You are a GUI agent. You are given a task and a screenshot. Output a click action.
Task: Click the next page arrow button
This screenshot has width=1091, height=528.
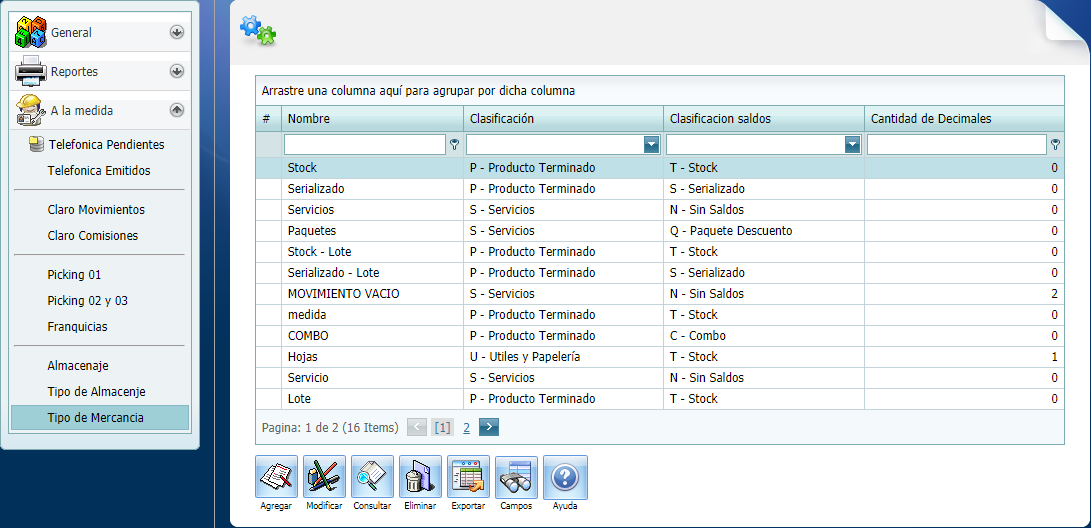point(488,427)
